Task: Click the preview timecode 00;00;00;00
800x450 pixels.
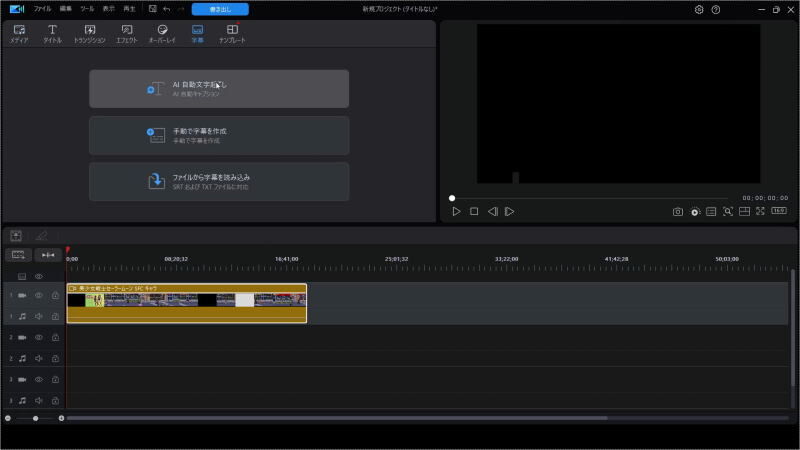Action: pyautogui.click(x=765, y=198)
